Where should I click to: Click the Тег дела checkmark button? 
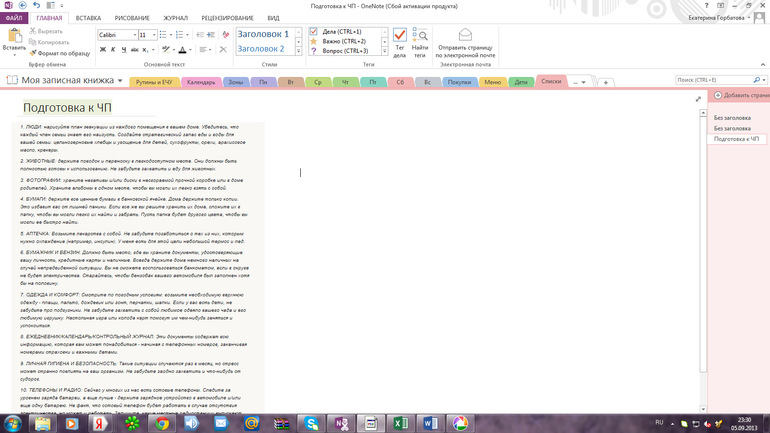[x=400, y=42]
